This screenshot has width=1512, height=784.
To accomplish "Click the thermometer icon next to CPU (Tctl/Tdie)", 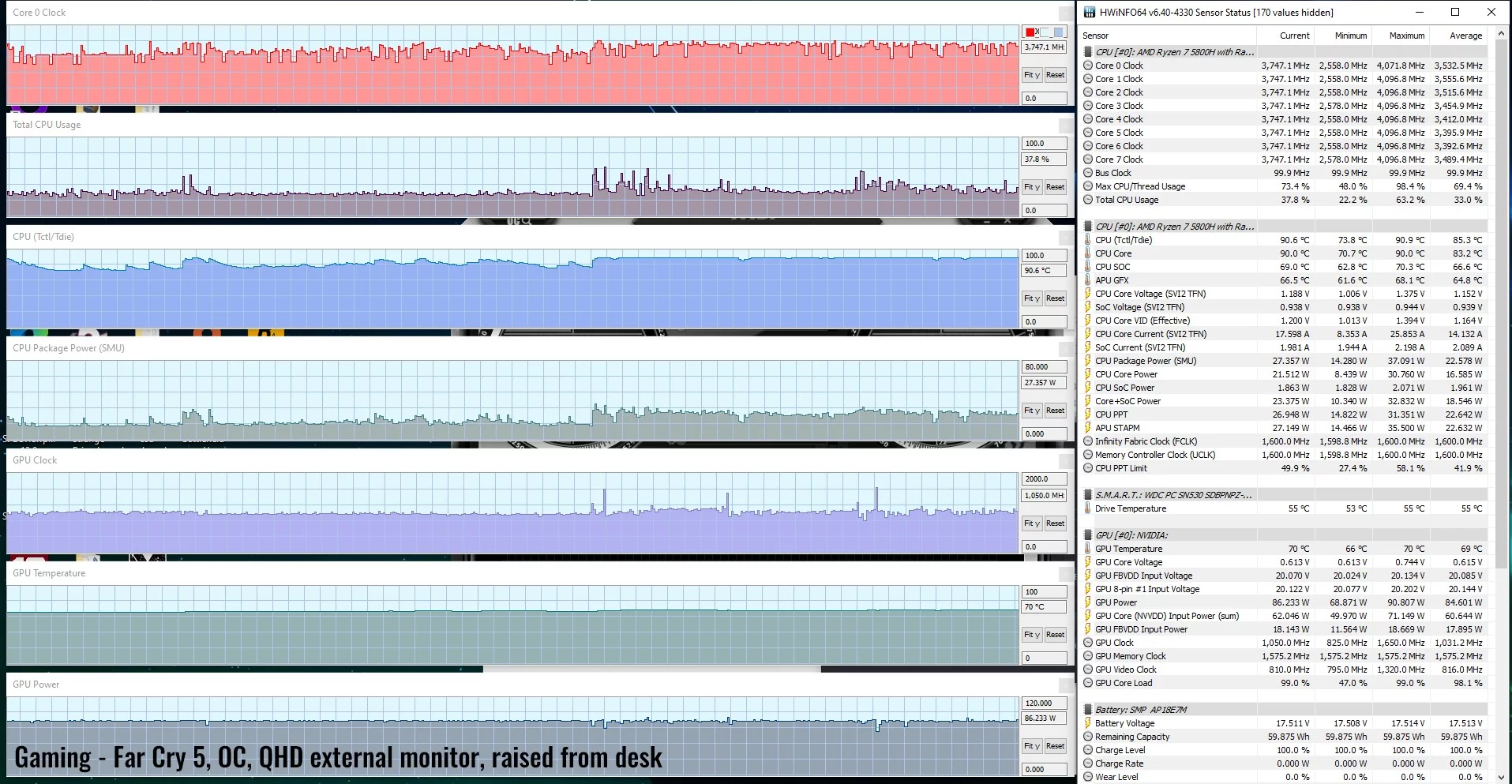I will tap(1088, 240).
